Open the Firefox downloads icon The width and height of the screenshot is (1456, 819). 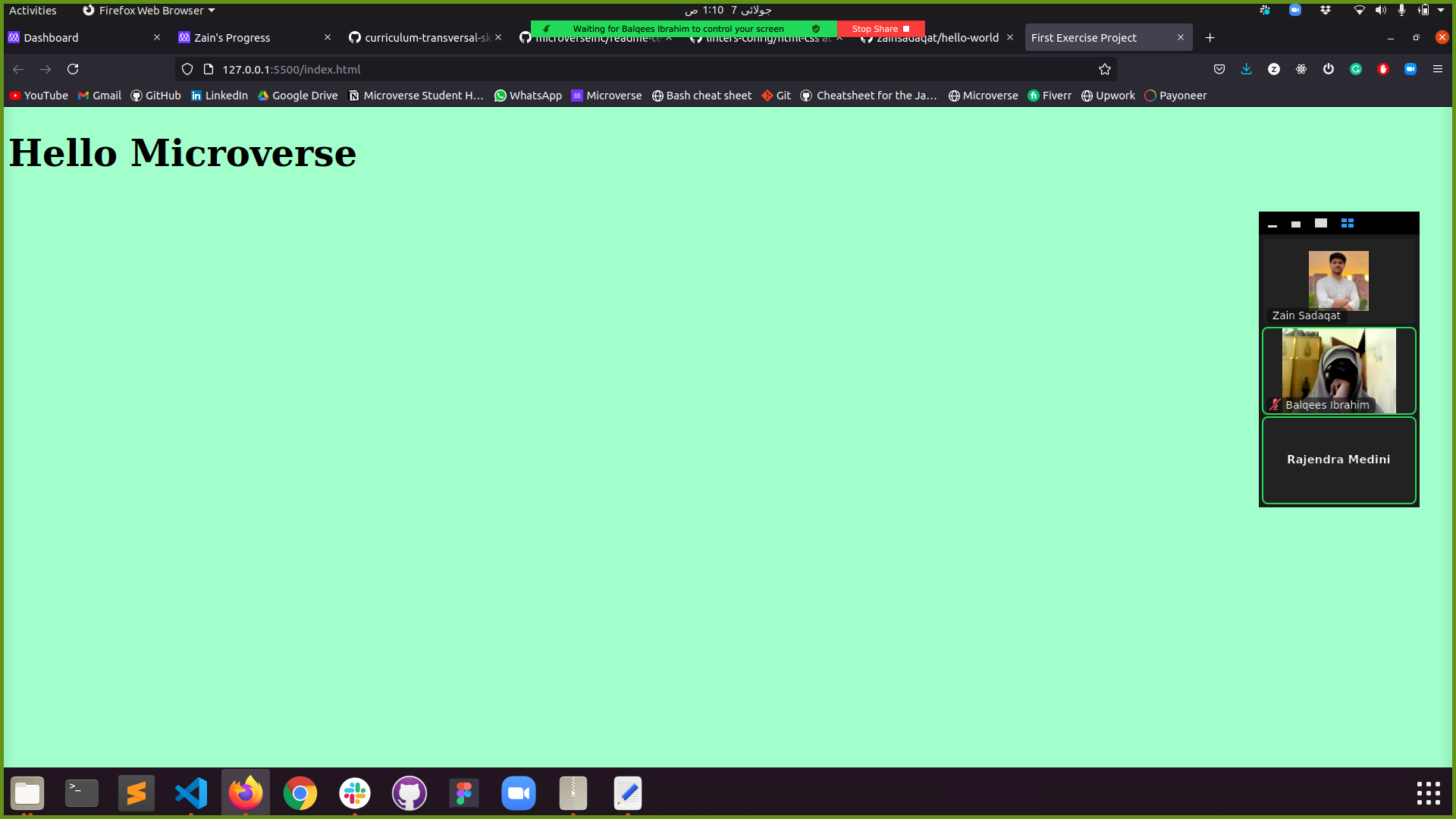click(x=1246, y=69)
